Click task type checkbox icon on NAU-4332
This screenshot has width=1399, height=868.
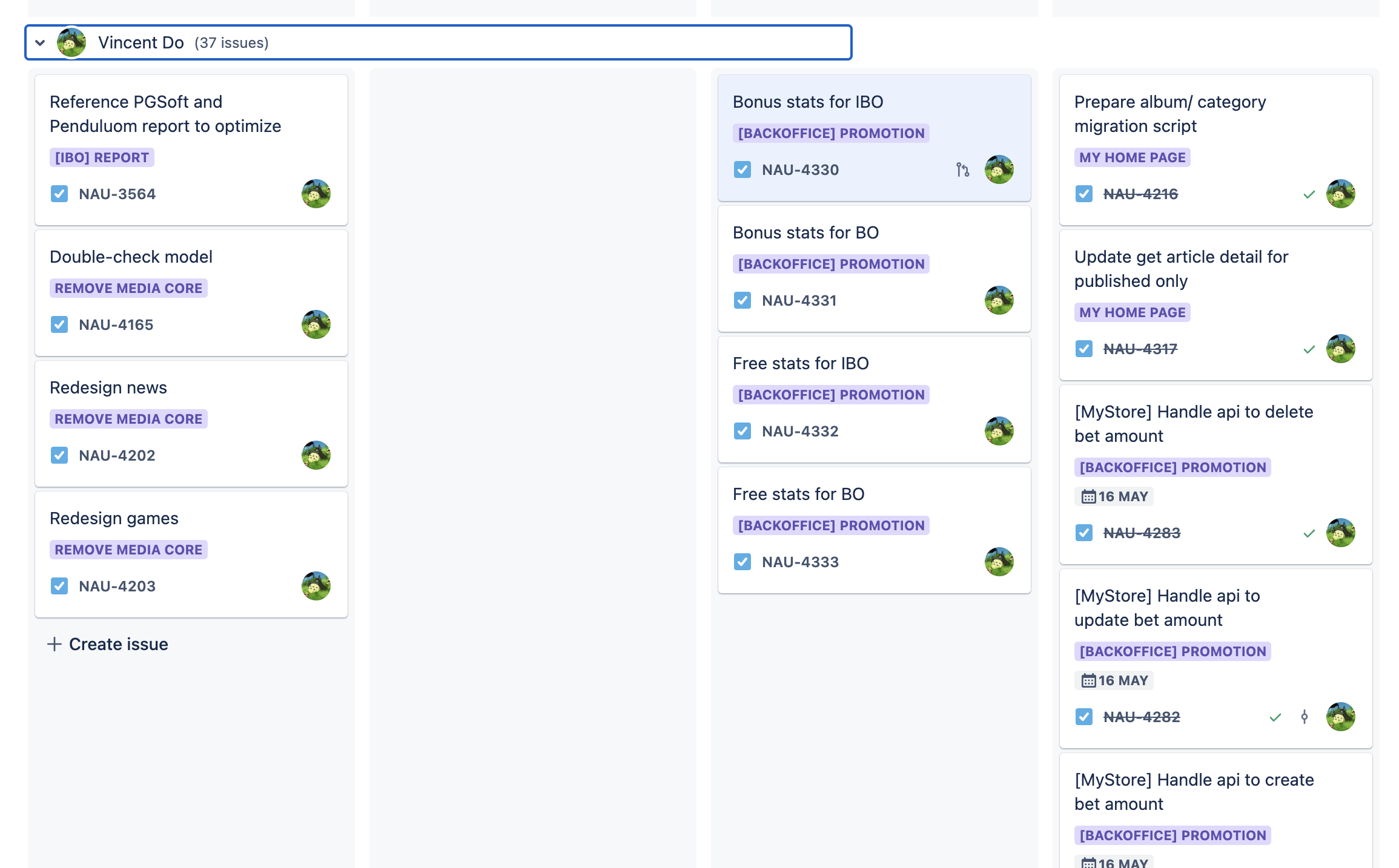pyautogui.click(x=742, y=432)
